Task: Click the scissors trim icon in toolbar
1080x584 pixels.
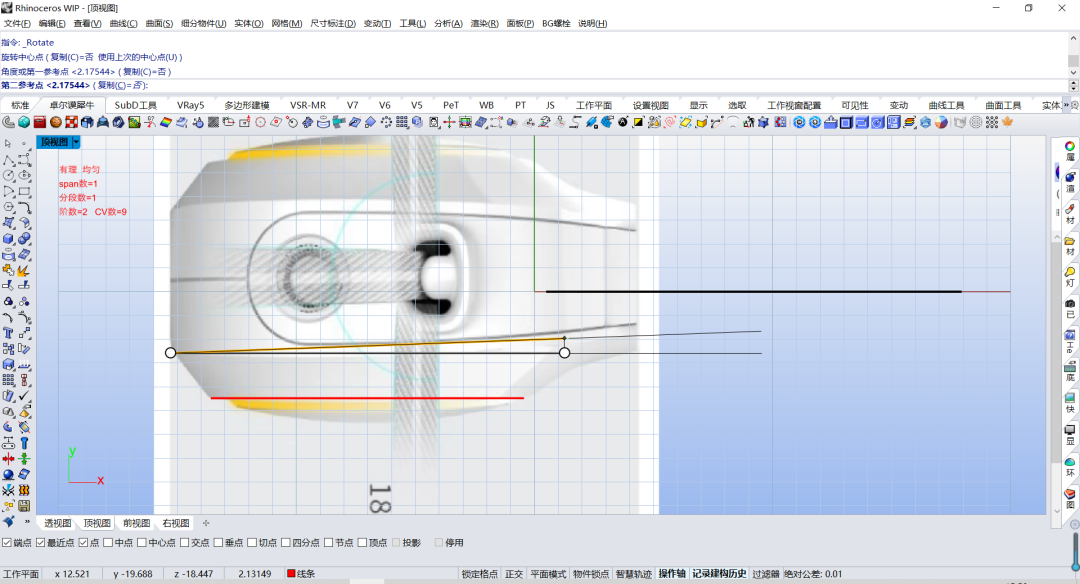Action: click(150, 123)
